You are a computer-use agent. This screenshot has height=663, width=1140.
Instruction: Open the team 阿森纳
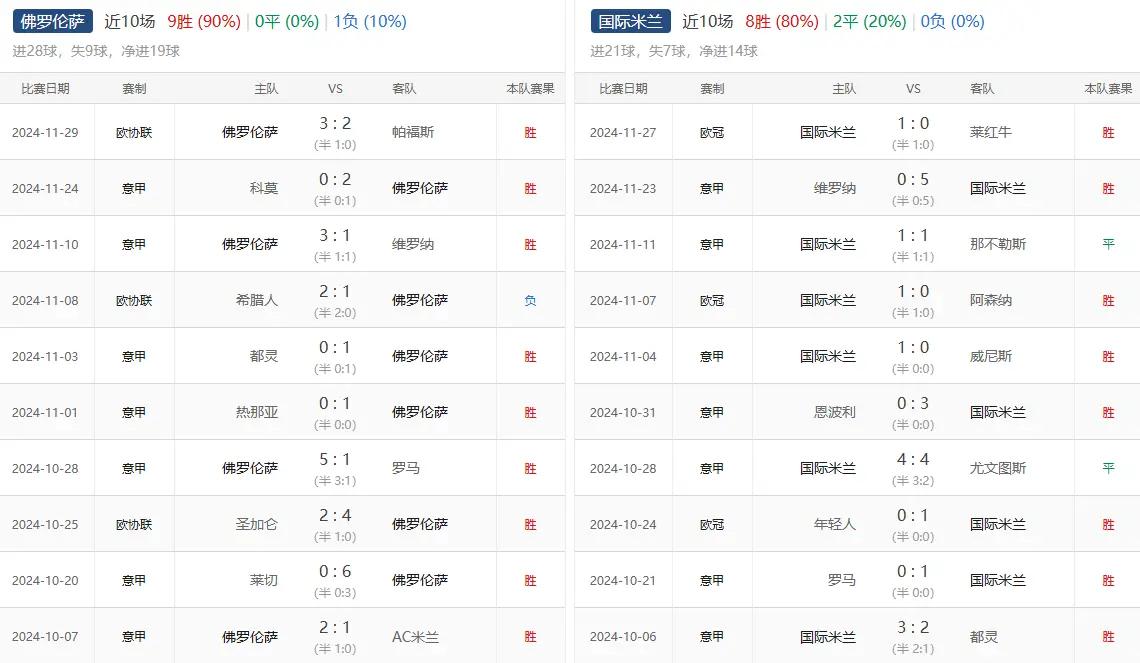click(x=990, y=300)
